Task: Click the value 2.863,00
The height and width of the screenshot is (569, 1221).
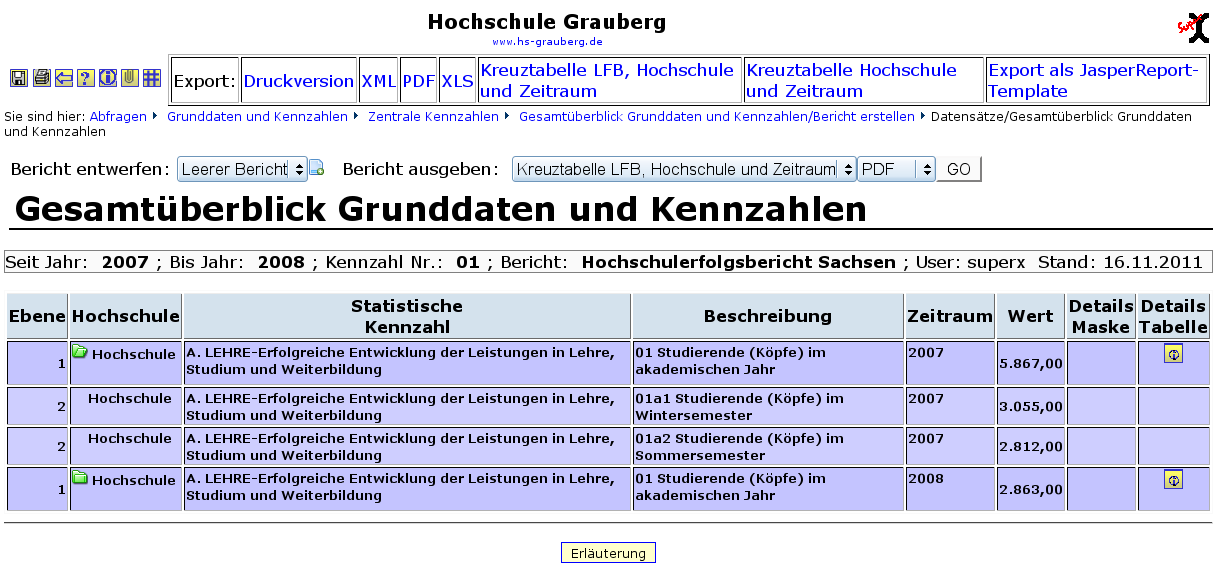Action: [1031, 489]
